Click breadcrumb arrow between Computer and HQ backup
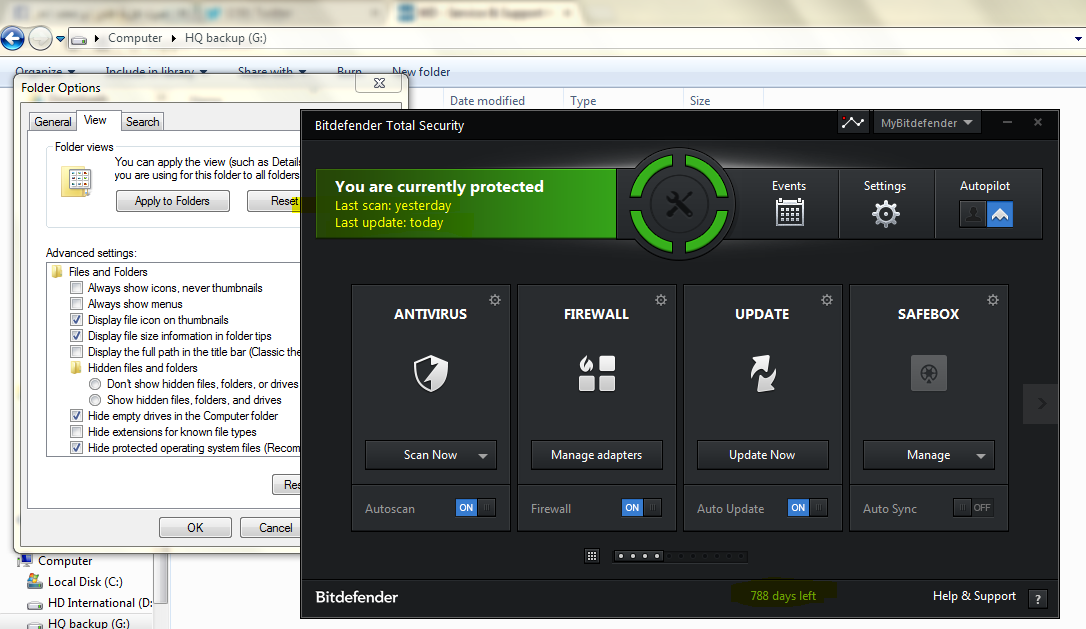 point(174,38)
